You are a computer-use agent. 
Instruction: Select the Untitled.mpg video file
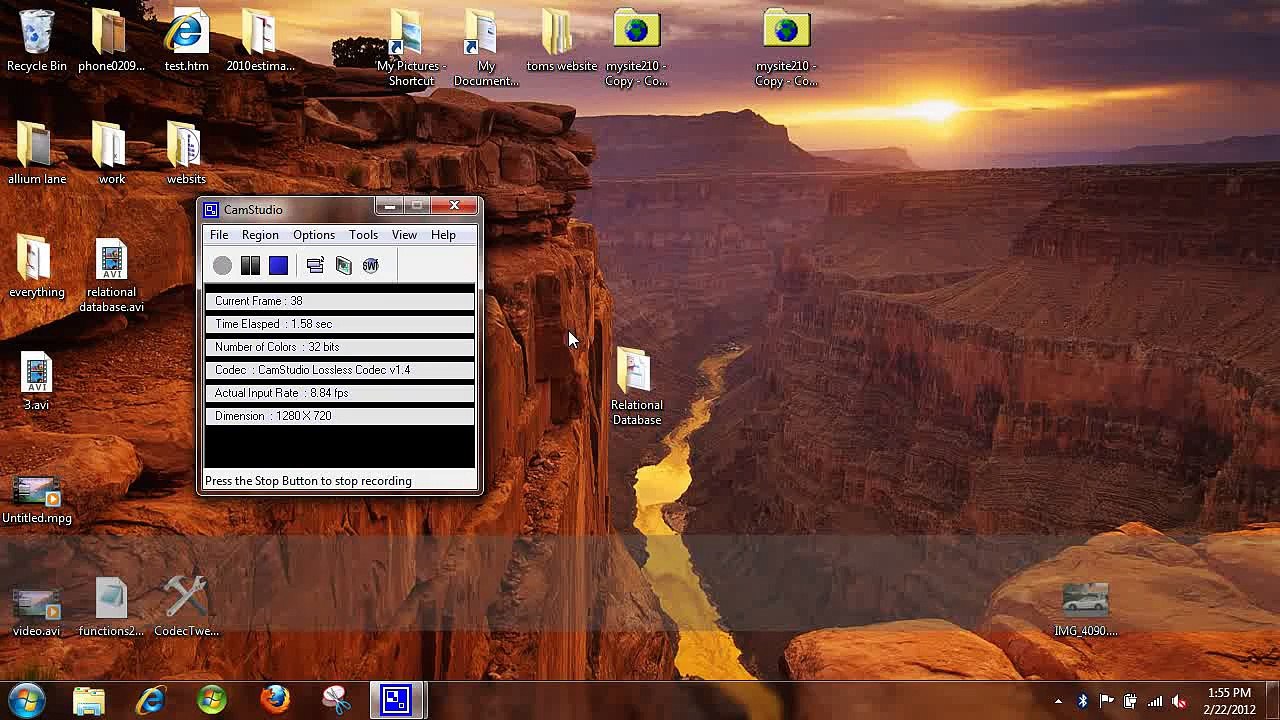[x=37, y=500]
